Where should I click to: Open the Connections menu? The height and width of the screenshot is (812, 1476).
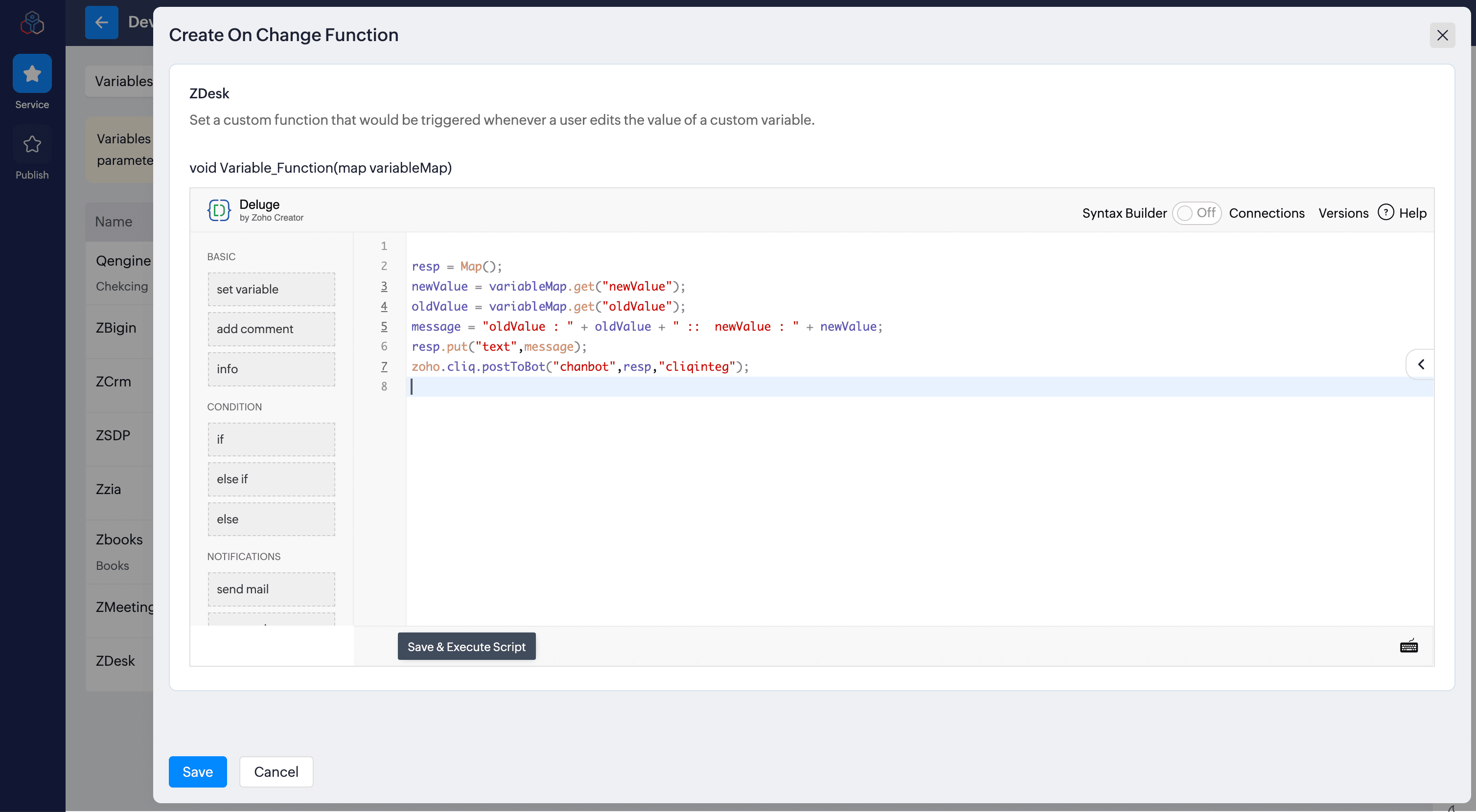tap(1266, 213)
